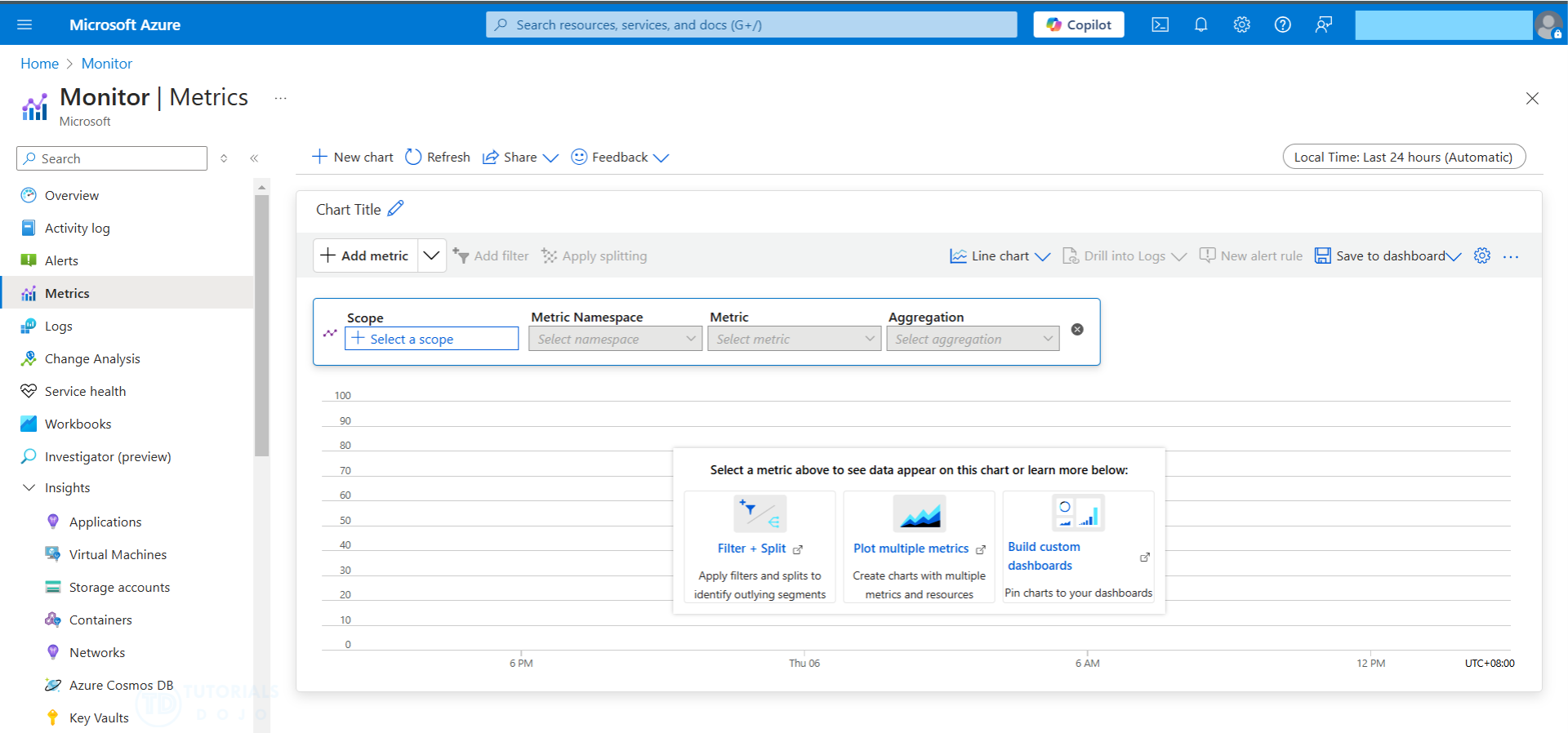Collapse the left sidebar with double chevron

click(254, 158)
